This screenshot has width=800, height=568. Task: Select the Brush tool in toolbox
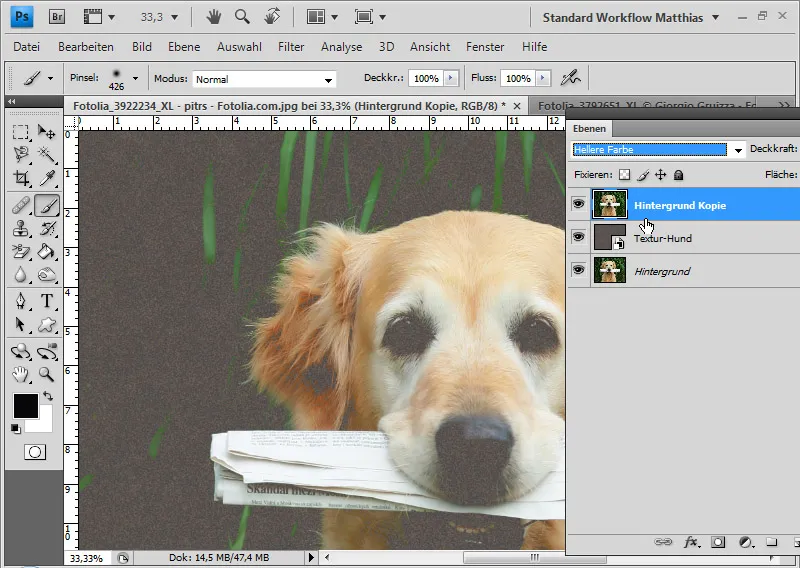[47, 206]
